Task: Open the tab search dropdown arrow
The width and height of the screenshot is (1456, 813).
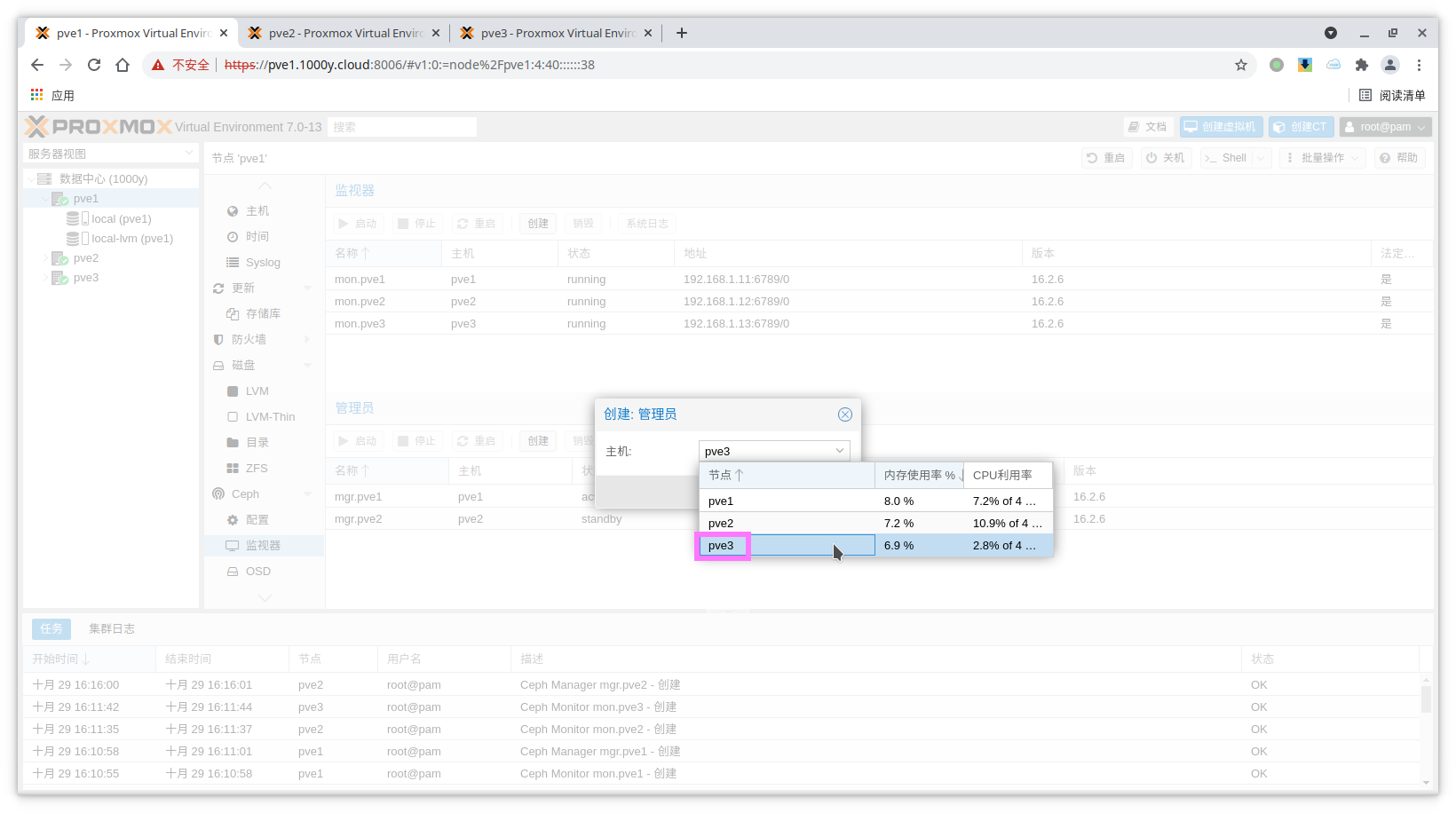Action: point(1330,33)
